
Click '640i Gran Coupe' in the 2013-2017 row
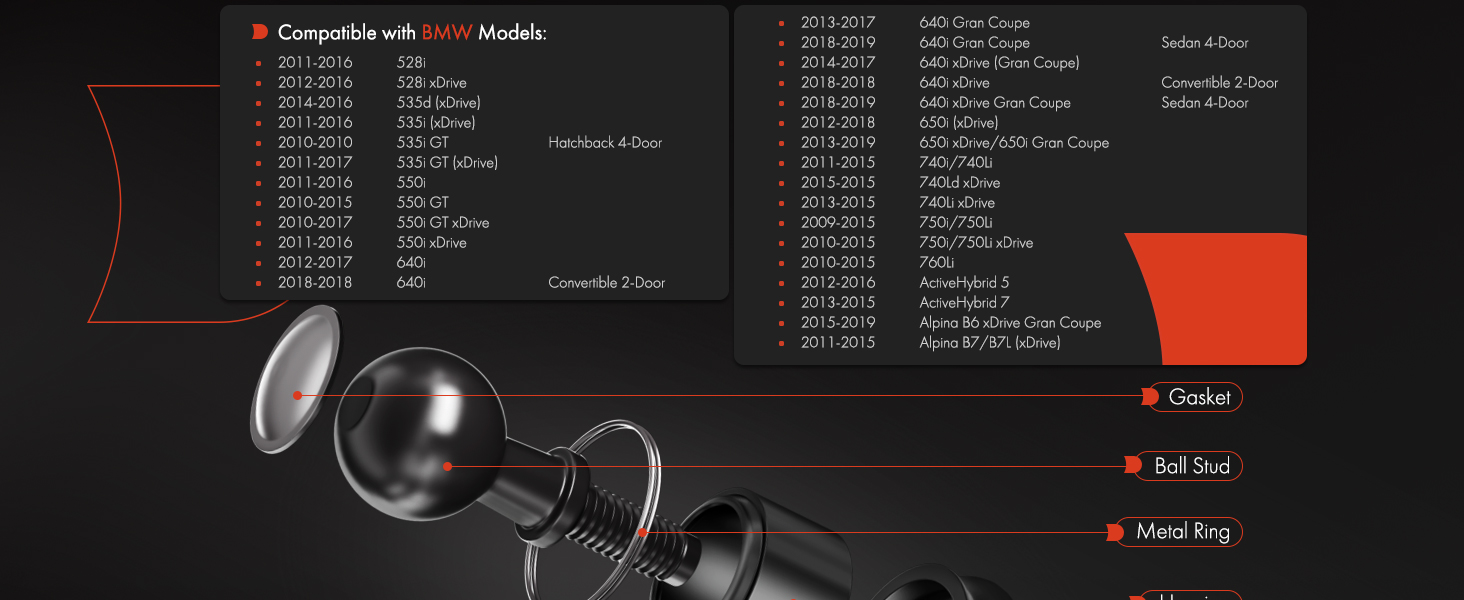tap(974, 23)
